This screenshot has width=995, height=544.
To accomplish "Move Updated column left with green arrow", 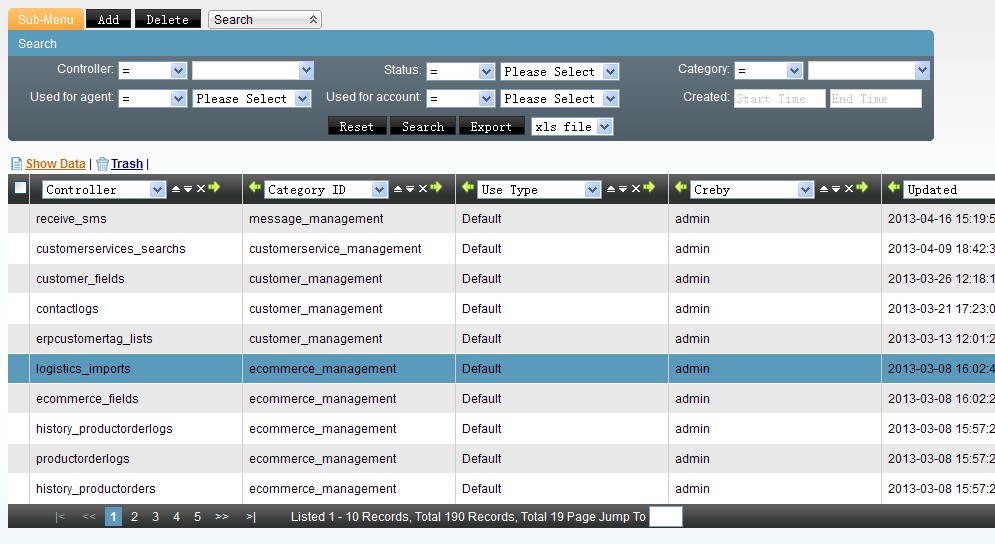I will (894, 188).
